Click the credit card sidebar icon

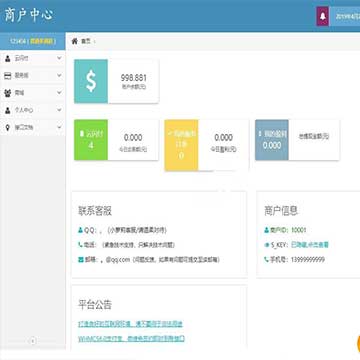7,76
